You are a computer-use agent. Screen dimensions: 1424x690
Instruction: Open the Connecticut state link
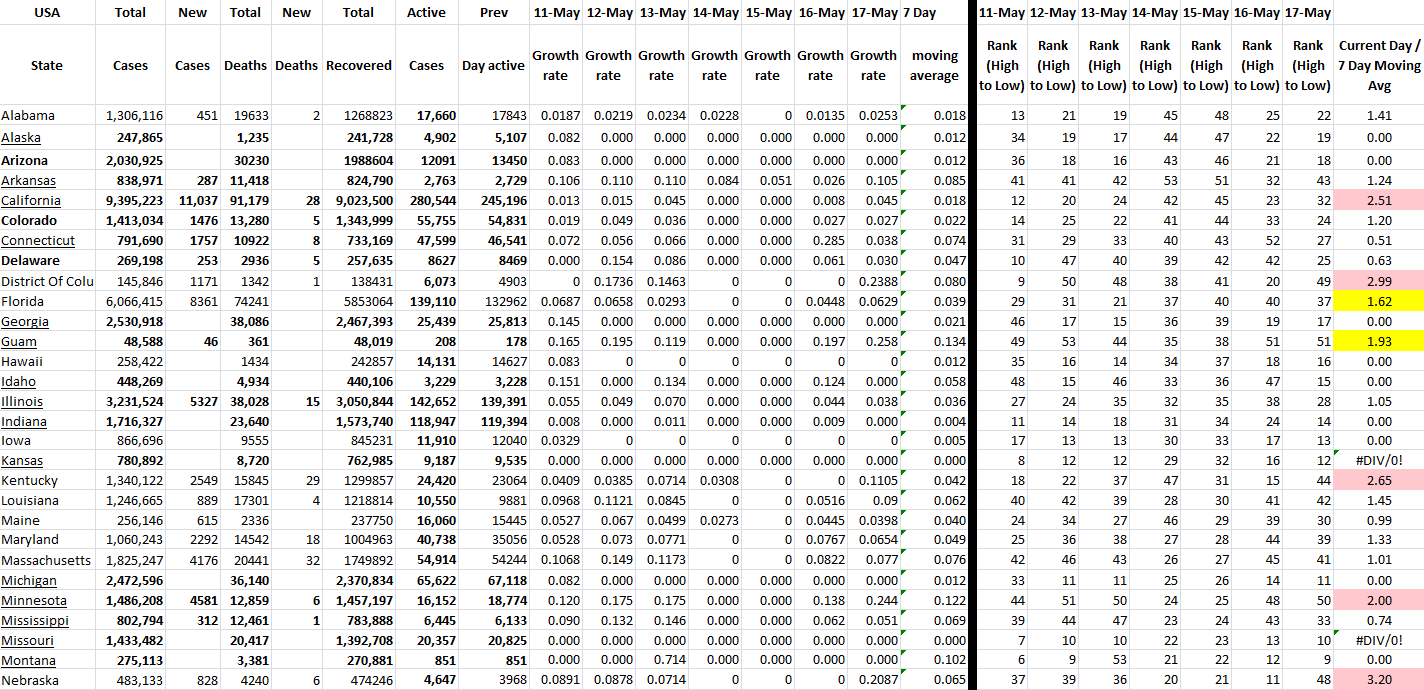38,240
